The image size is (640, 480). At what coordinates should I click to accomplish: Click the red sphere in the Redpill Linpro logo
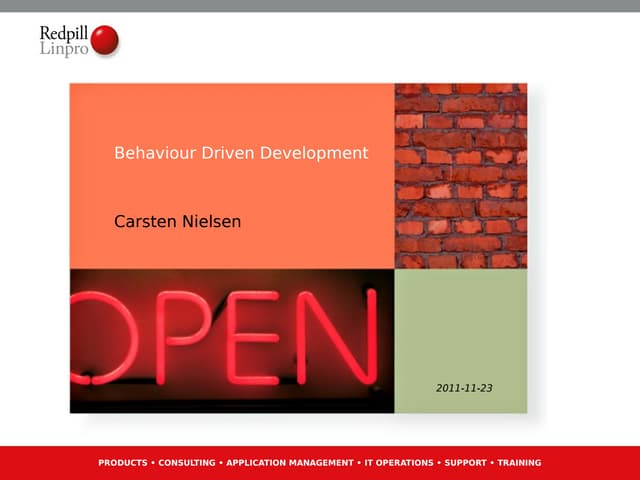click(x=104, y=40)
